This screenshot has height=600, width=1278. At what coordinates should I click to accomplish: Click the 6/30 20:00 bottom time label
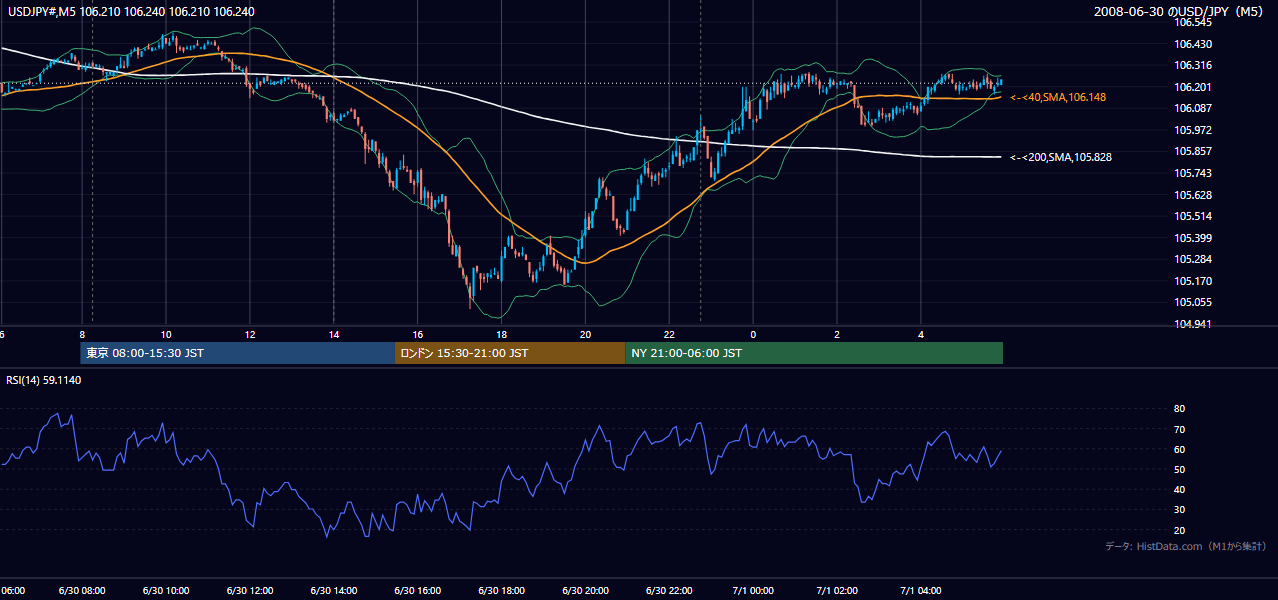[587, 591]
